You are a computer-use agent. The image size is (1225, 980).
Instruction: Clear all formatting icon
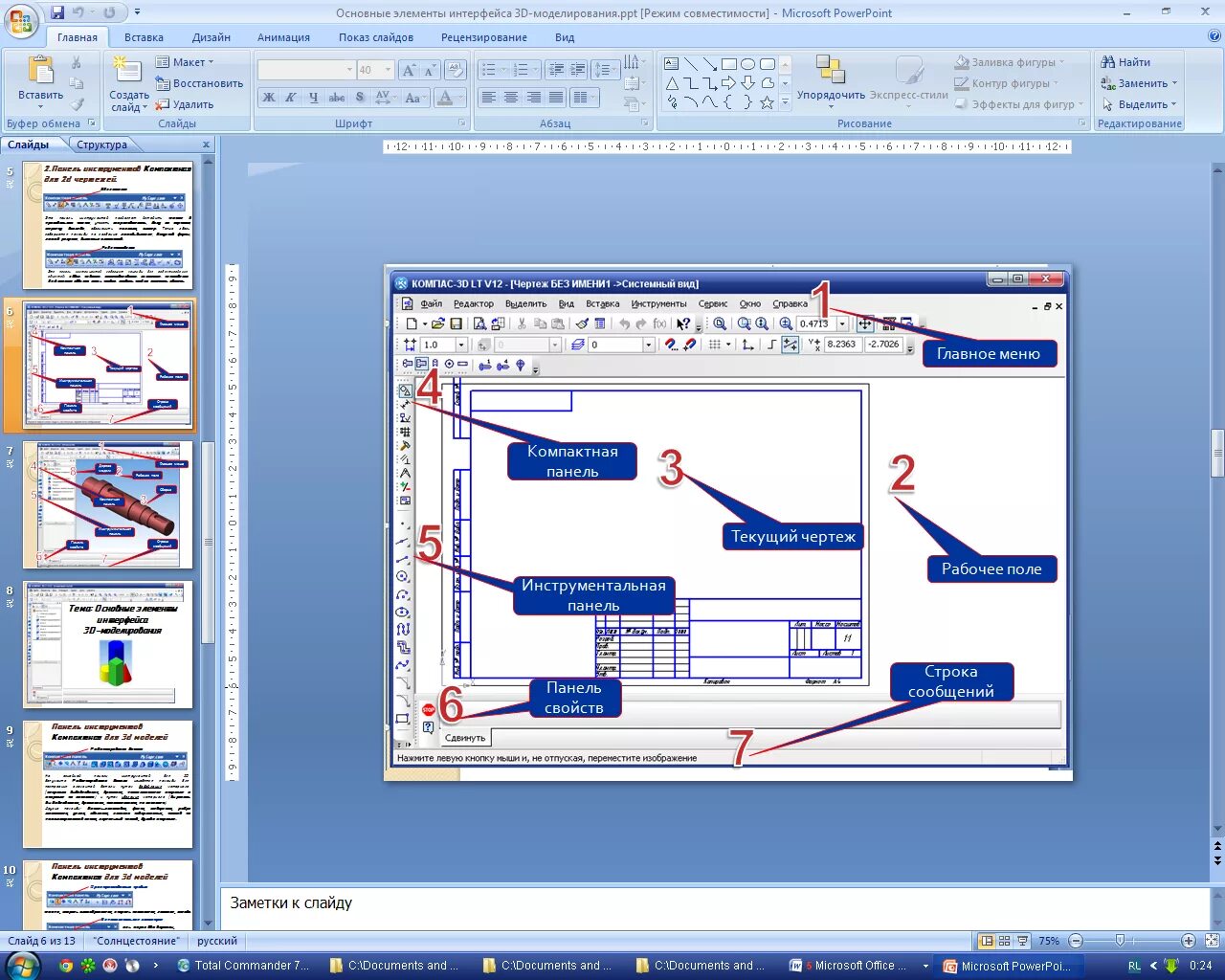pos(457,70)
